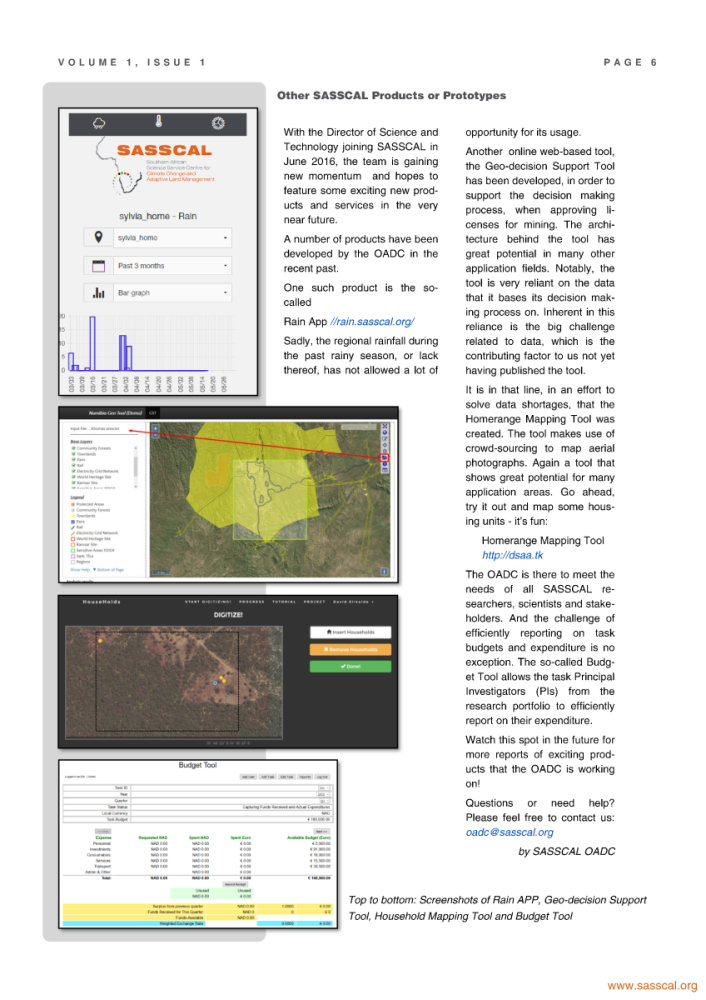Click the calendar icon beside Past 3 months

click(98, 267)
